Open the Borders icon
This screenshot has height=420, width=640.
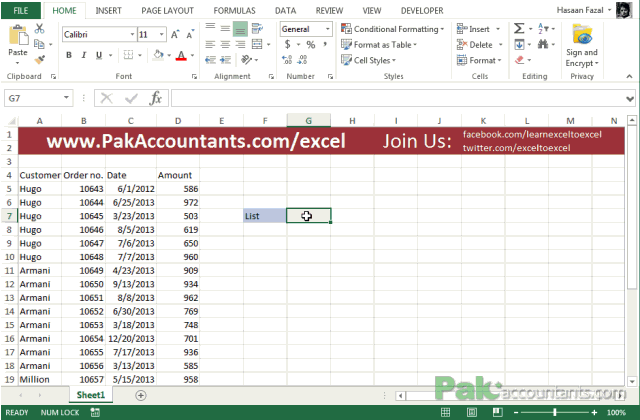click(x=128, y=55)
